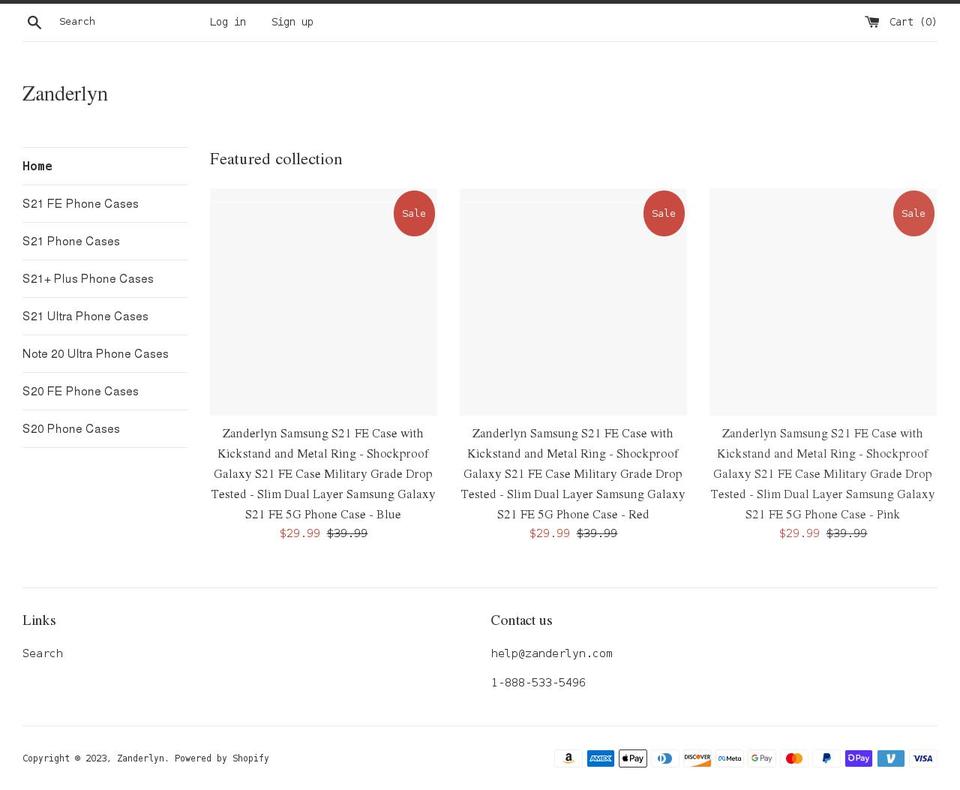Click $29.99 price under Pink case
The height and width of the screenshot is (790, 960).
tap(800, 533)
